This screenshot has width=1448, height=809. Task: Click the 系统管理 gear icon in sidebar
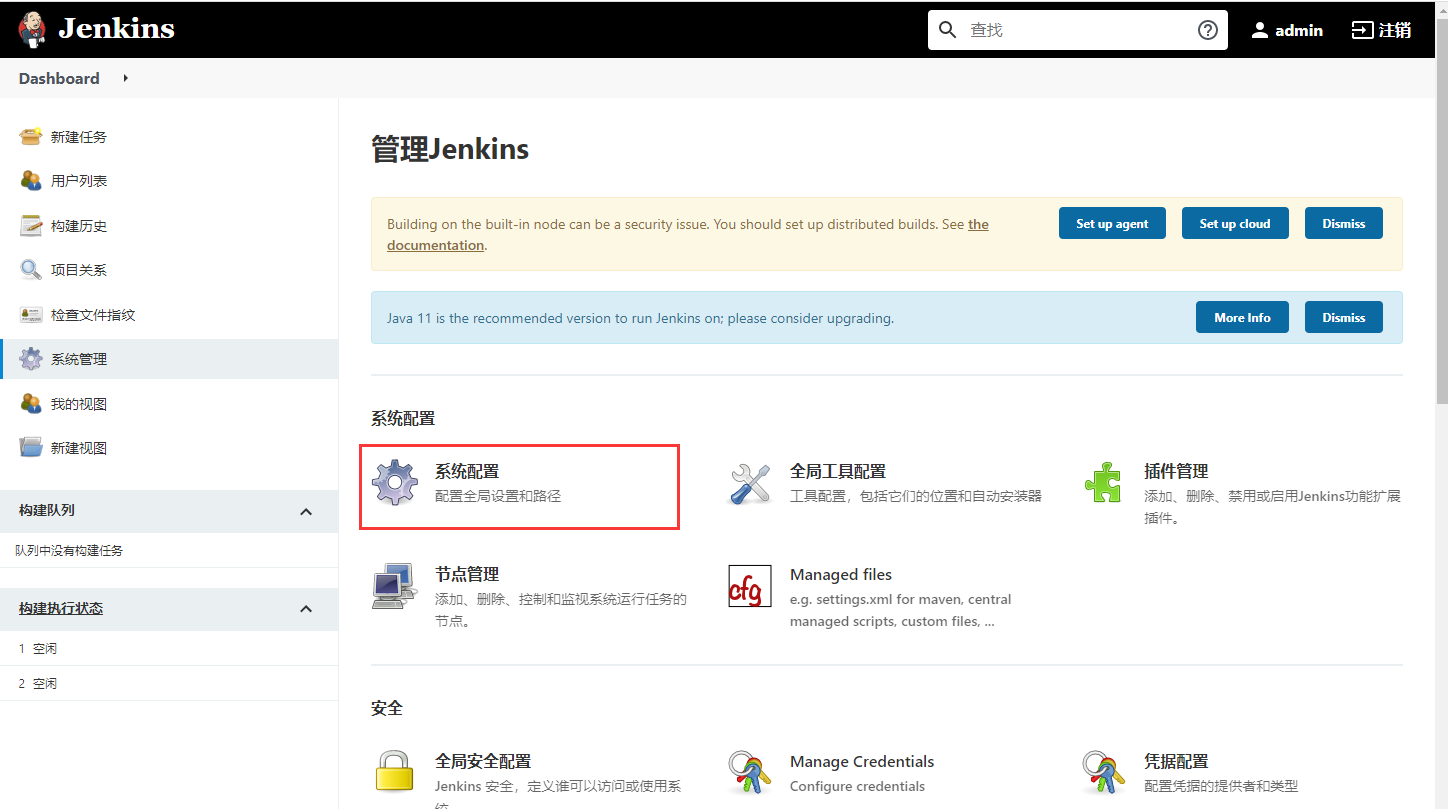pos(31,359)
